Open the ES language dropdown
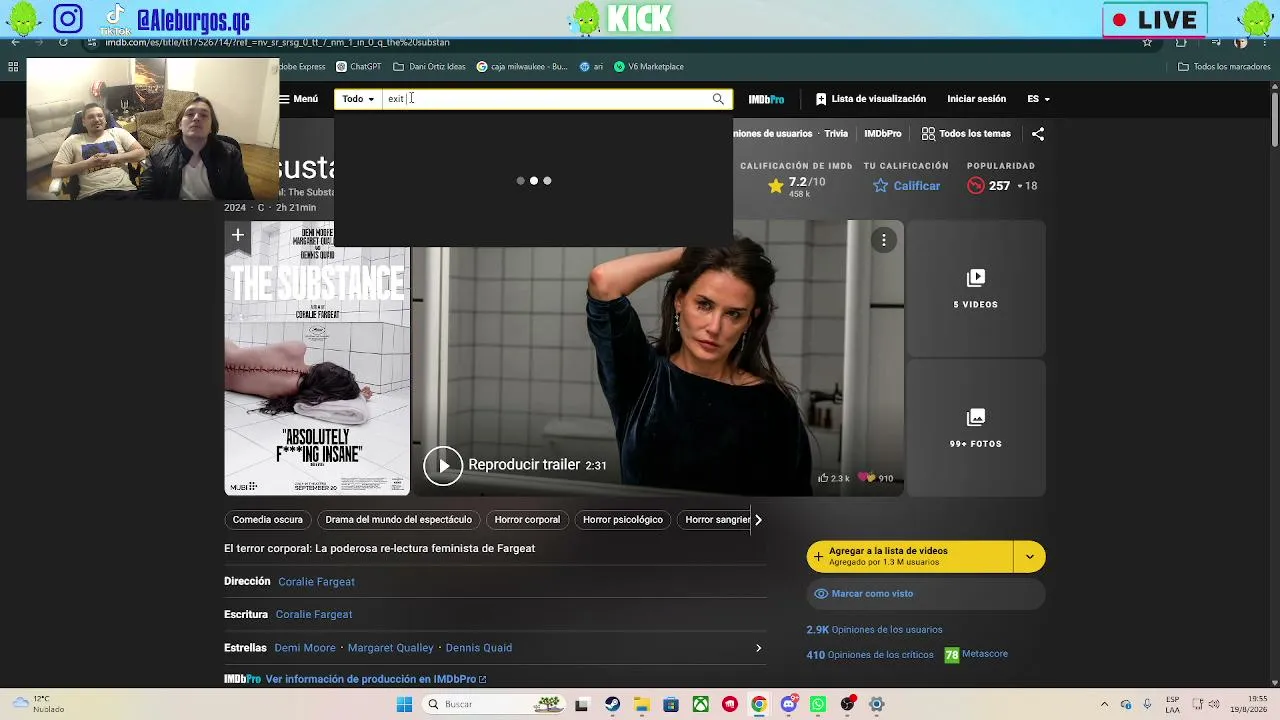This screenshot has height=720, width=1280. (x=1038, y=99)
